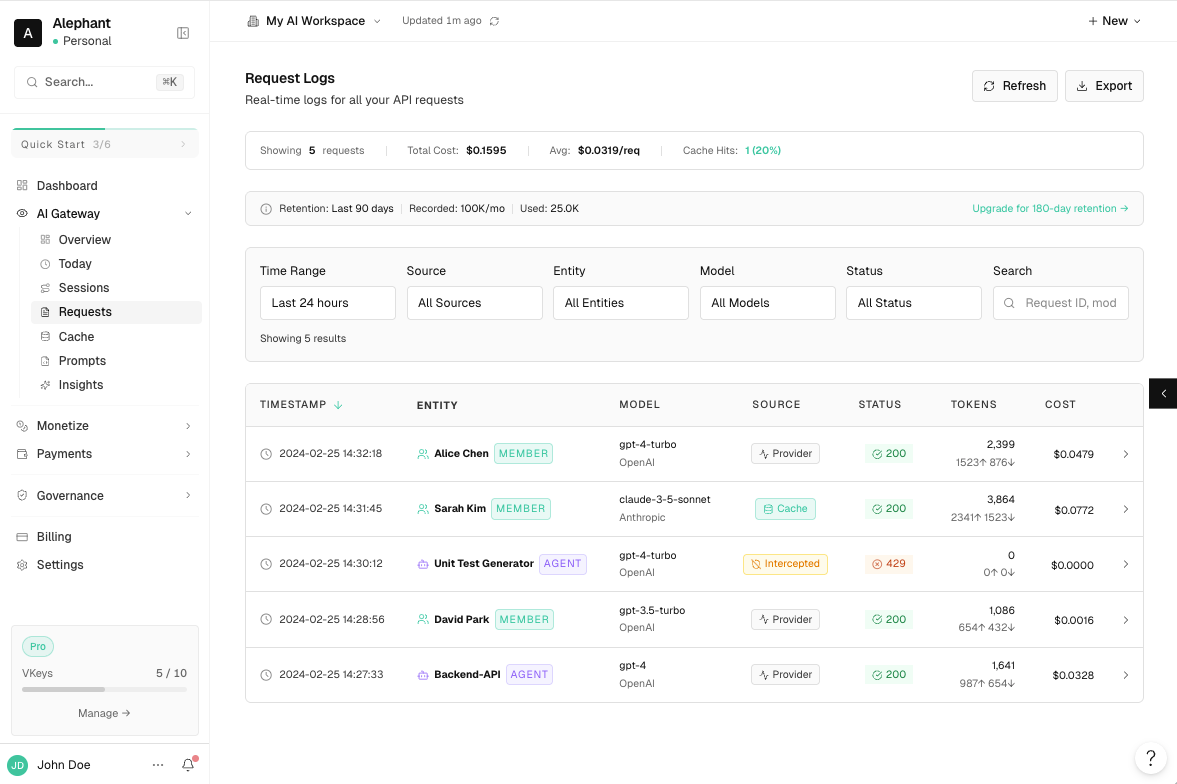Open the All Entities dropdown

click(621, 303)
